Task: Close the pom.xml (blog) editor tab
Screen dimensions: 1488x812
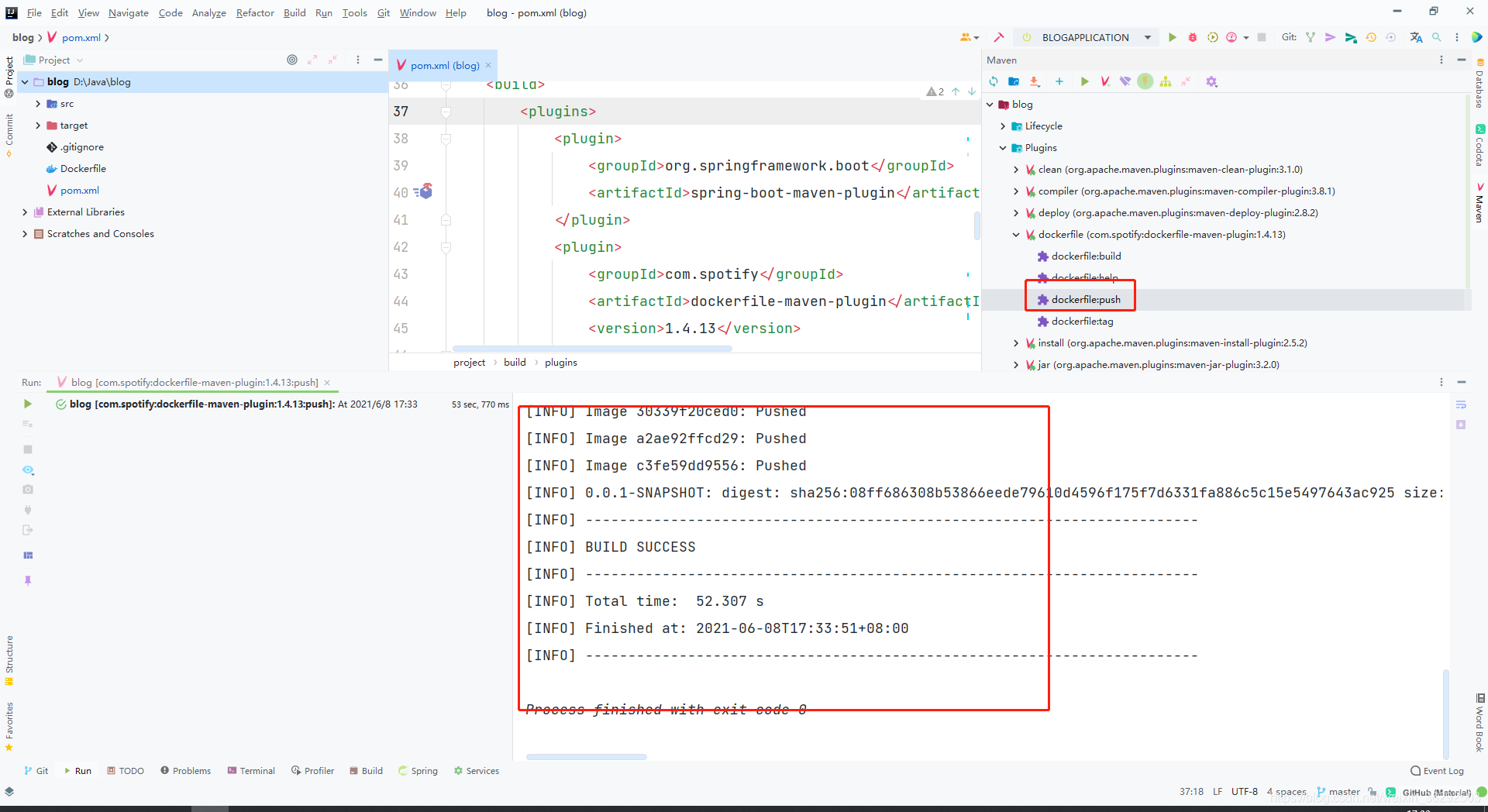Action: tap(488, 65)
